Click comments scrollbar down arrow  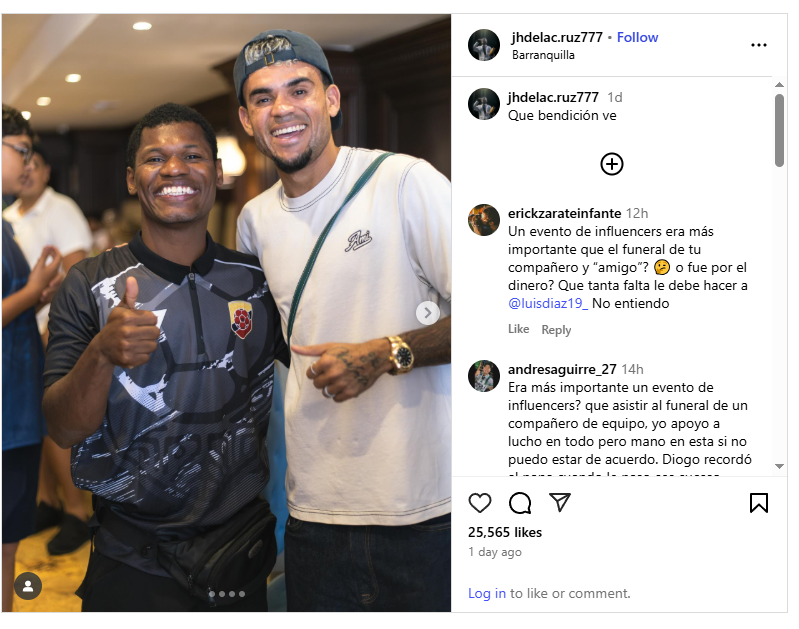pos(779,466)
